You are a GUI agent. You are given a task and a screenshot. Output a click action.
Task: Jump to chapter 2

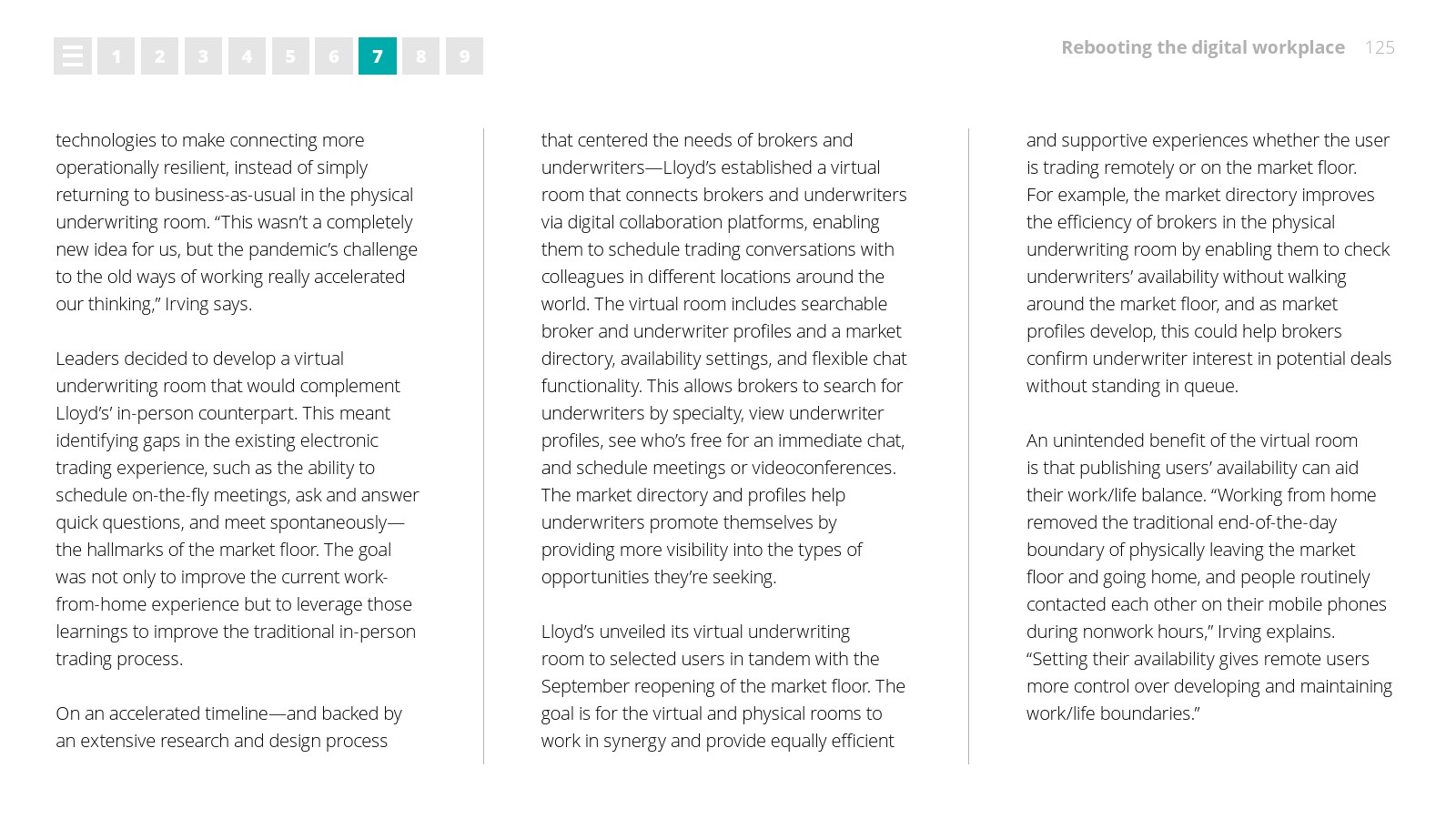click(160, 56)
